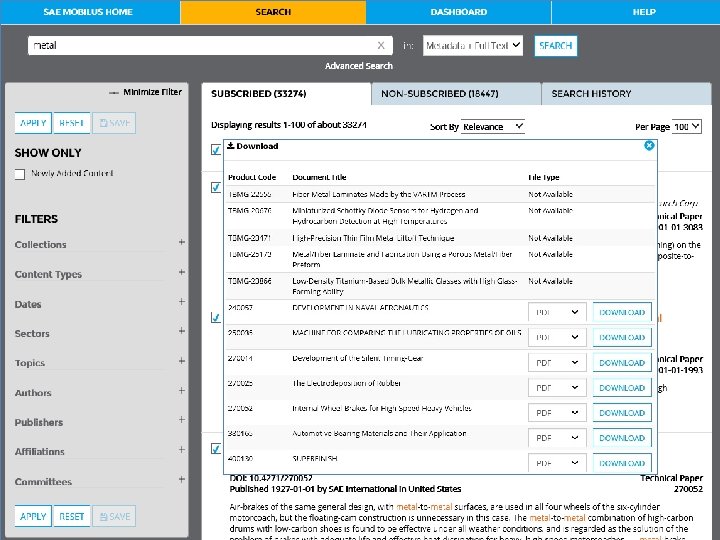The height and width of the screenshot is (540, 720).
Task: Open the Sort By Relevance dropdown
Action: pyautogui.click(x=493, y=126)
